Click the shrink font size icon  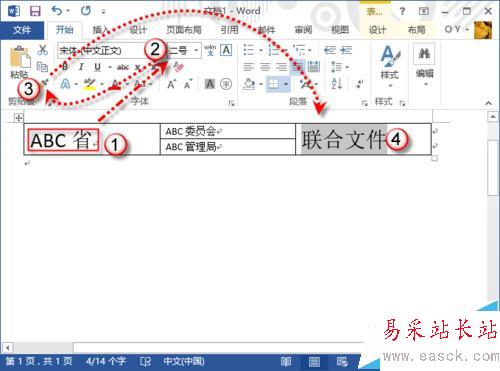tap(188, 84)
